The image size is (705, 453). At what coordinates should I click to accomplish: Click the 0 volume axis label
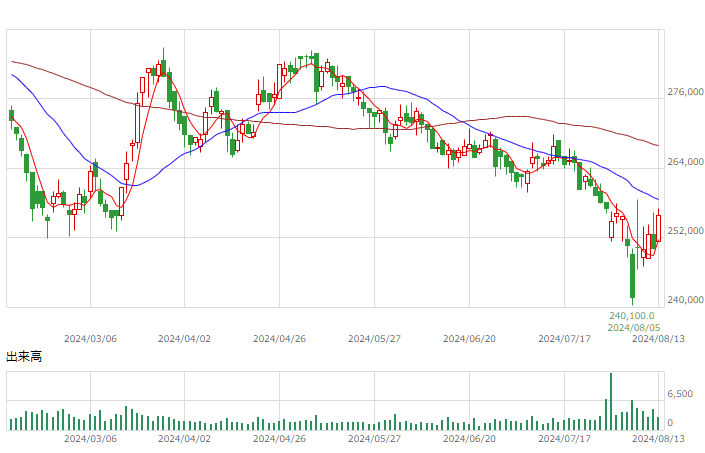(x=670, y=423)
